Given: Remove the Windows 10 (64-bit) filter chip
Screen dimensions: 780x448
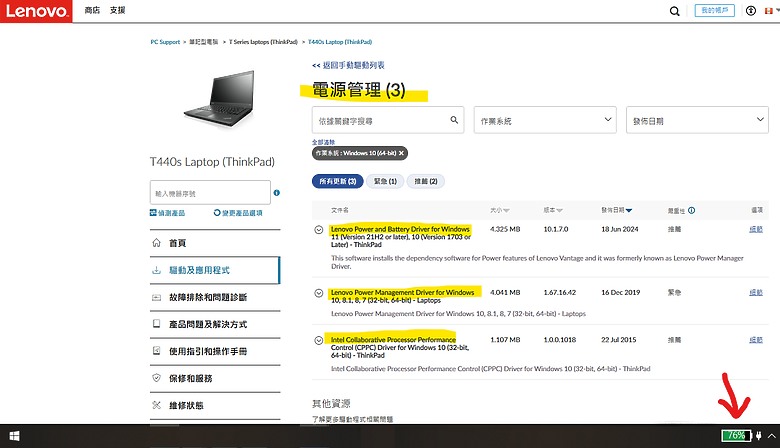Looking at the screenshot, I should coord(401,153).
